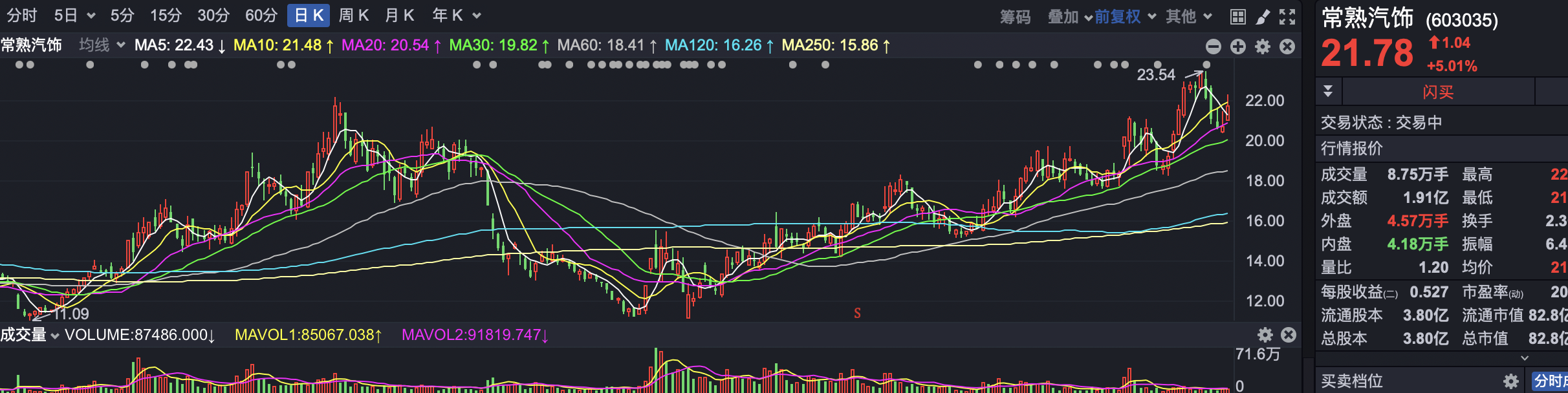The height and width of the screenshot is (393, 1568).
Task: Click the 分时 button beside 买卖档位
Action: pyautogui.click(x=1550, y=381)
